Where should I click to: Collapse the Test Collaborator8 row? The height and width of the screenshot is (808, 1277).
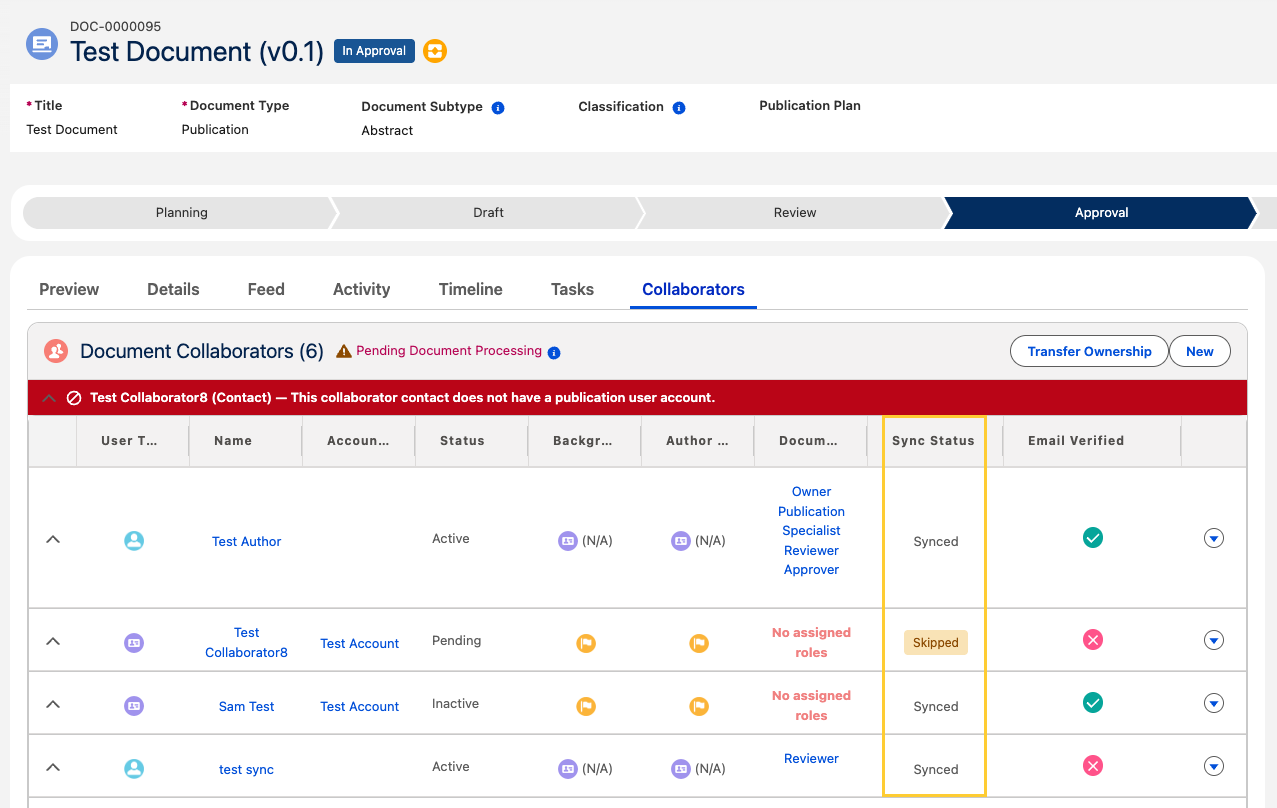coord(54,641)
